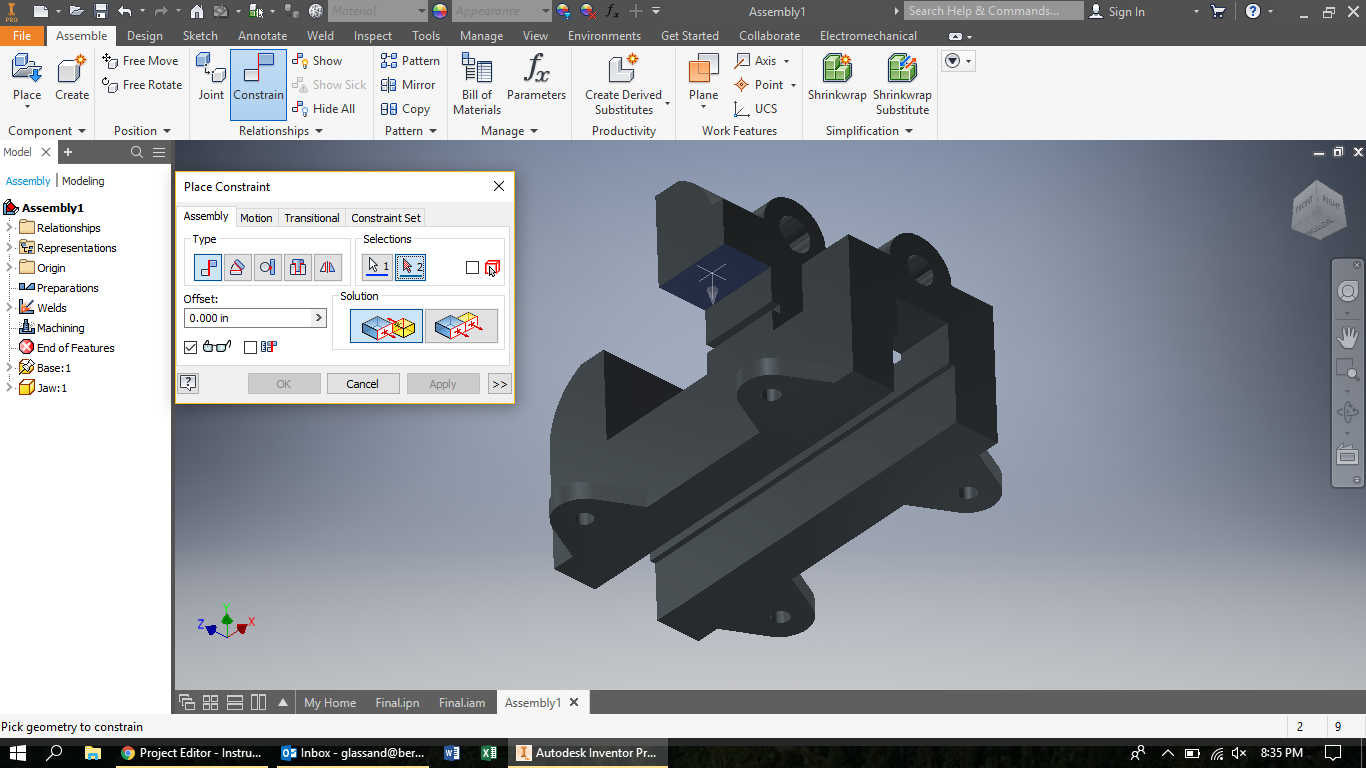Image resolution: width=1366 pixels, height=768 pixels.
Task: Open the Parameters dialog
Action: pos(536,78)
